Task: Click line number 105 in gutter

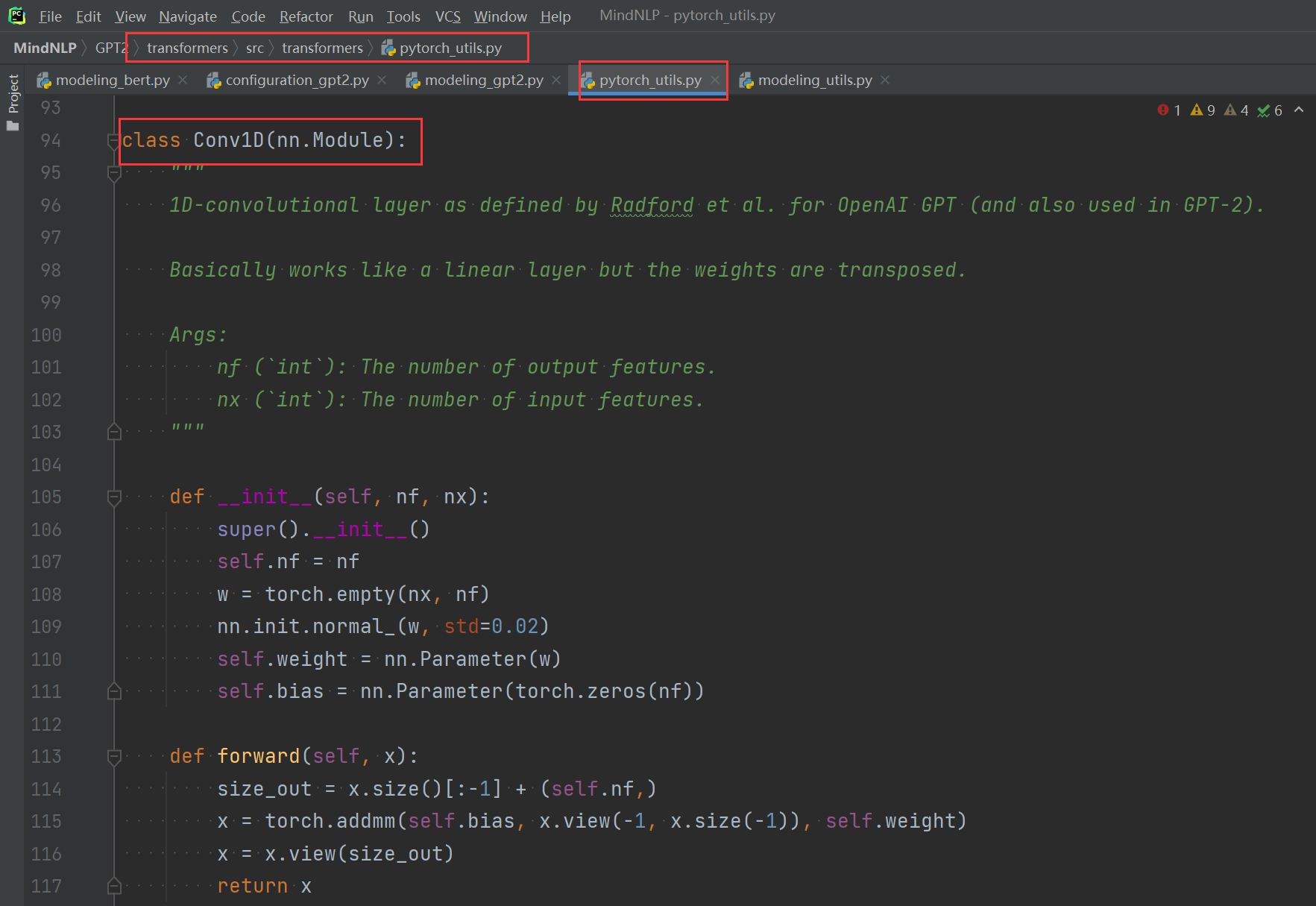Action: [x=46, y=497]
